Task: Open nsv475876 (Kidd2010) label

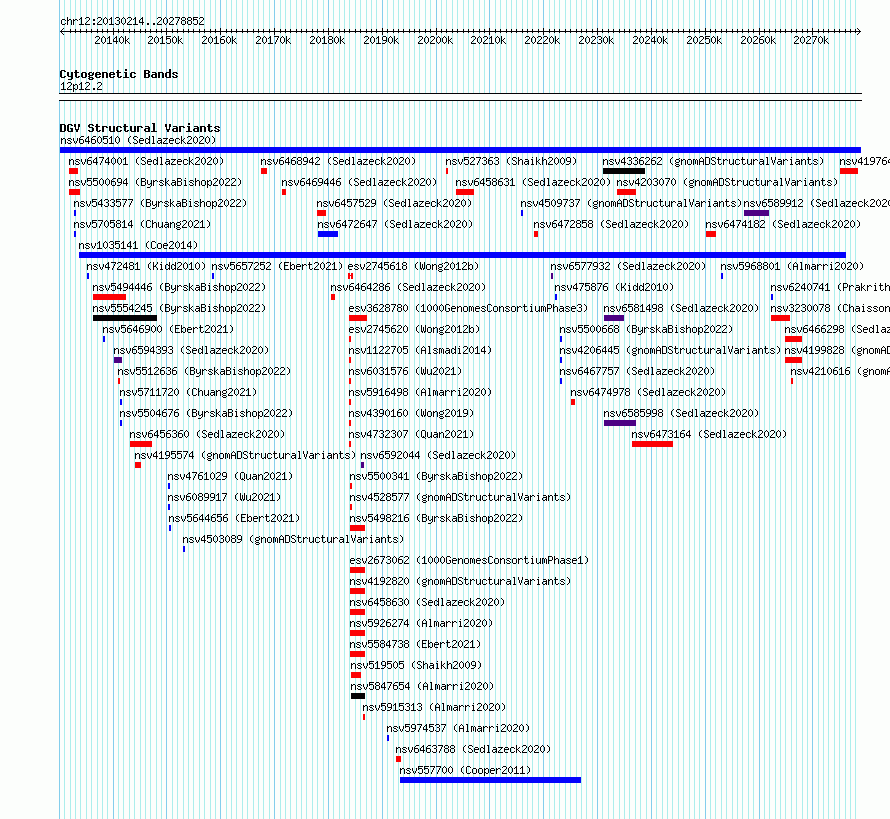Action: [x=614, y=287]
